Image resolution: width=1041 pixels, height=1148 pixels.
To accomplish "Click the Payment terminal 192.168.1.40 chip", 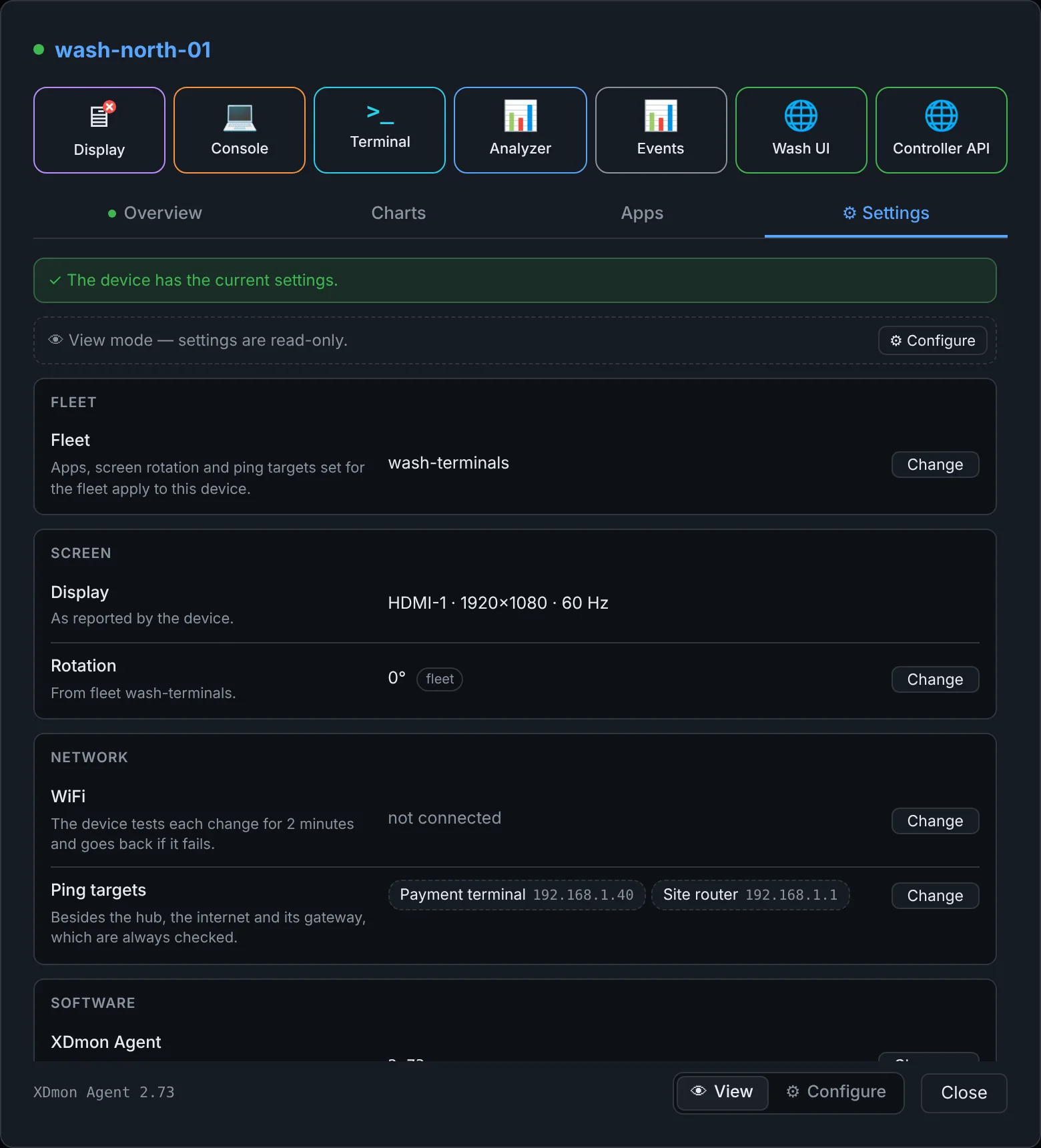I will (516, 895).
